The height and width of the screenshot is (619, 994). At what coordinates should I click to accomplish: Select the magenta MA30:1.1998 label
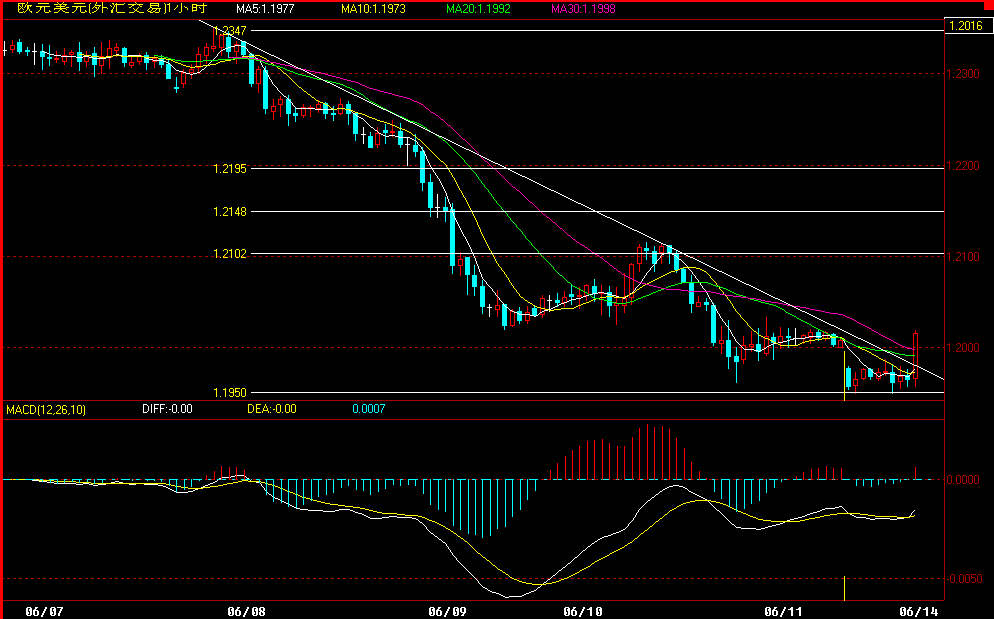point(583,9)
